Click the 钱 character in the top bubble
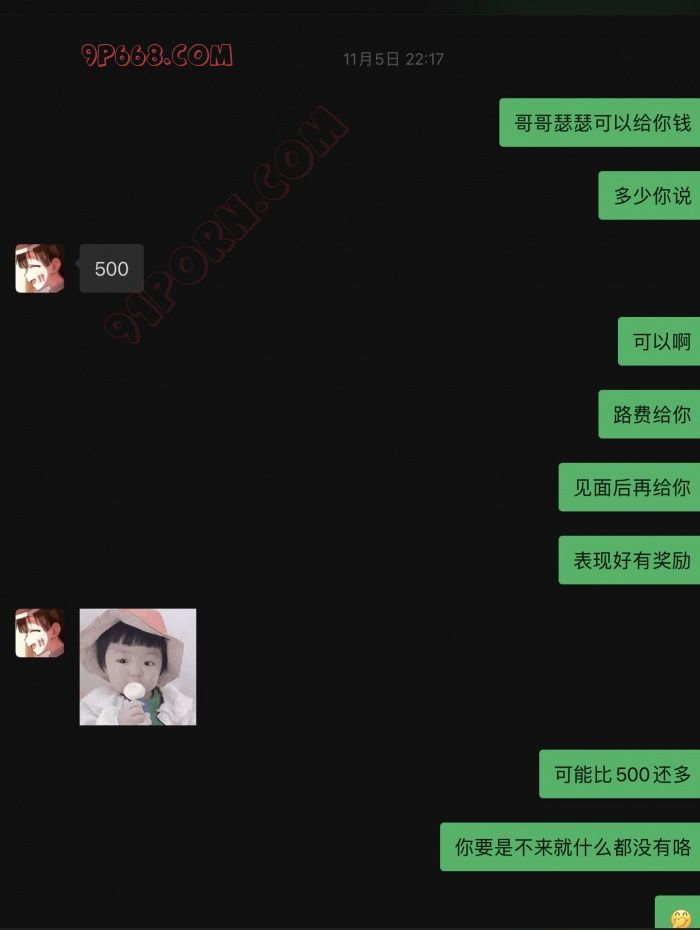The height and width of the screenshot is (930, 700). pyautogui.click(x=682, y=123)
